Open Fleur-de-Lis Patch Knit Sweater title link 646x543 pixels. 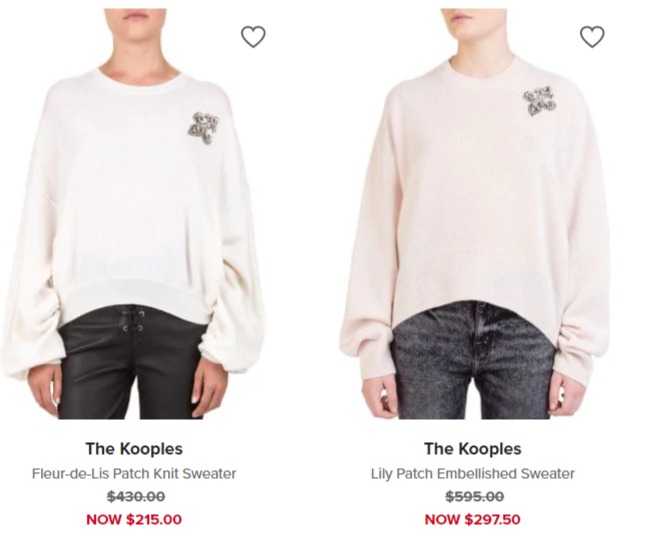[134, 474]
